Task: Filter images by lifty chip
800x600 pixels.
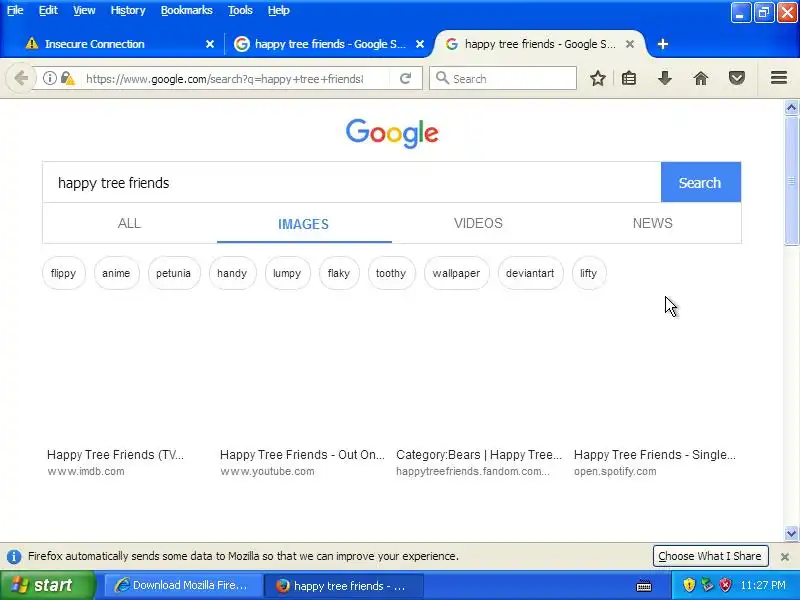Action: (589, 273)
